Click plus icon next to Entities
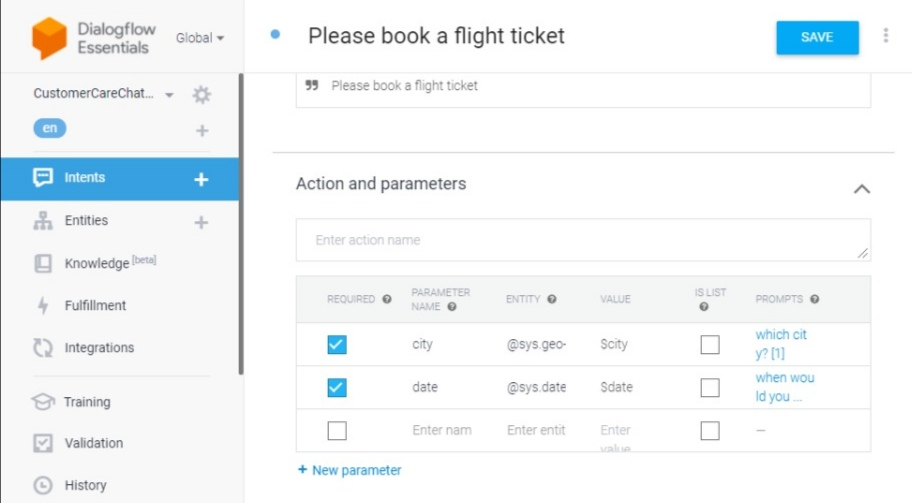 pyautogui.click(x=201, y=222)
